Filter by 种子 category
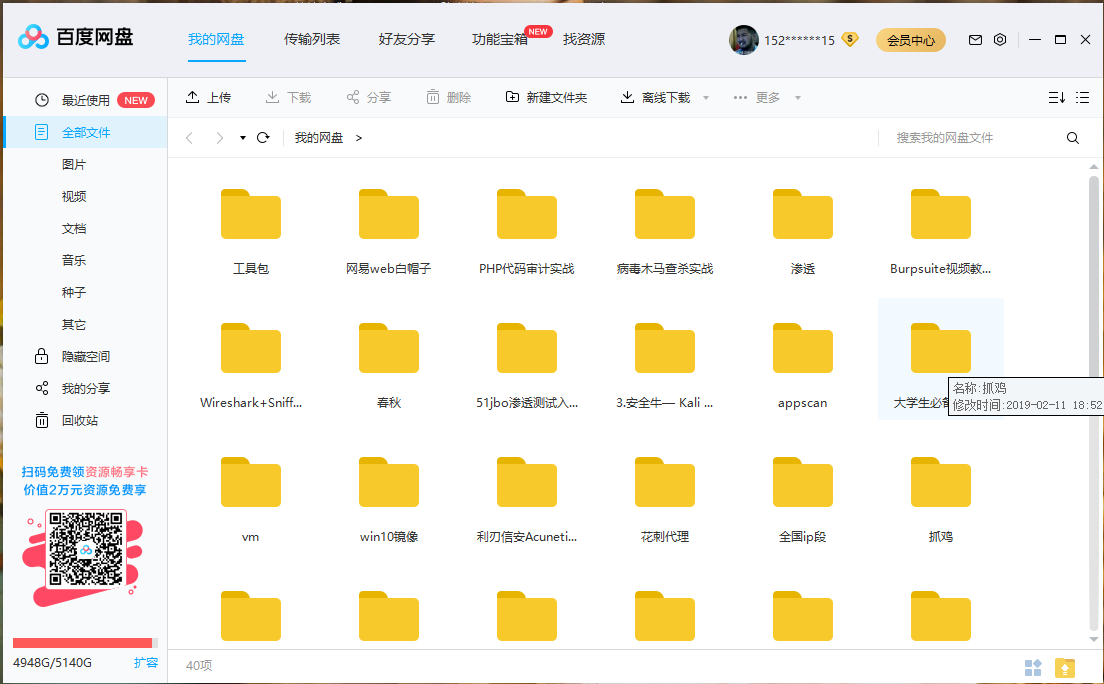 click(74, 292)
